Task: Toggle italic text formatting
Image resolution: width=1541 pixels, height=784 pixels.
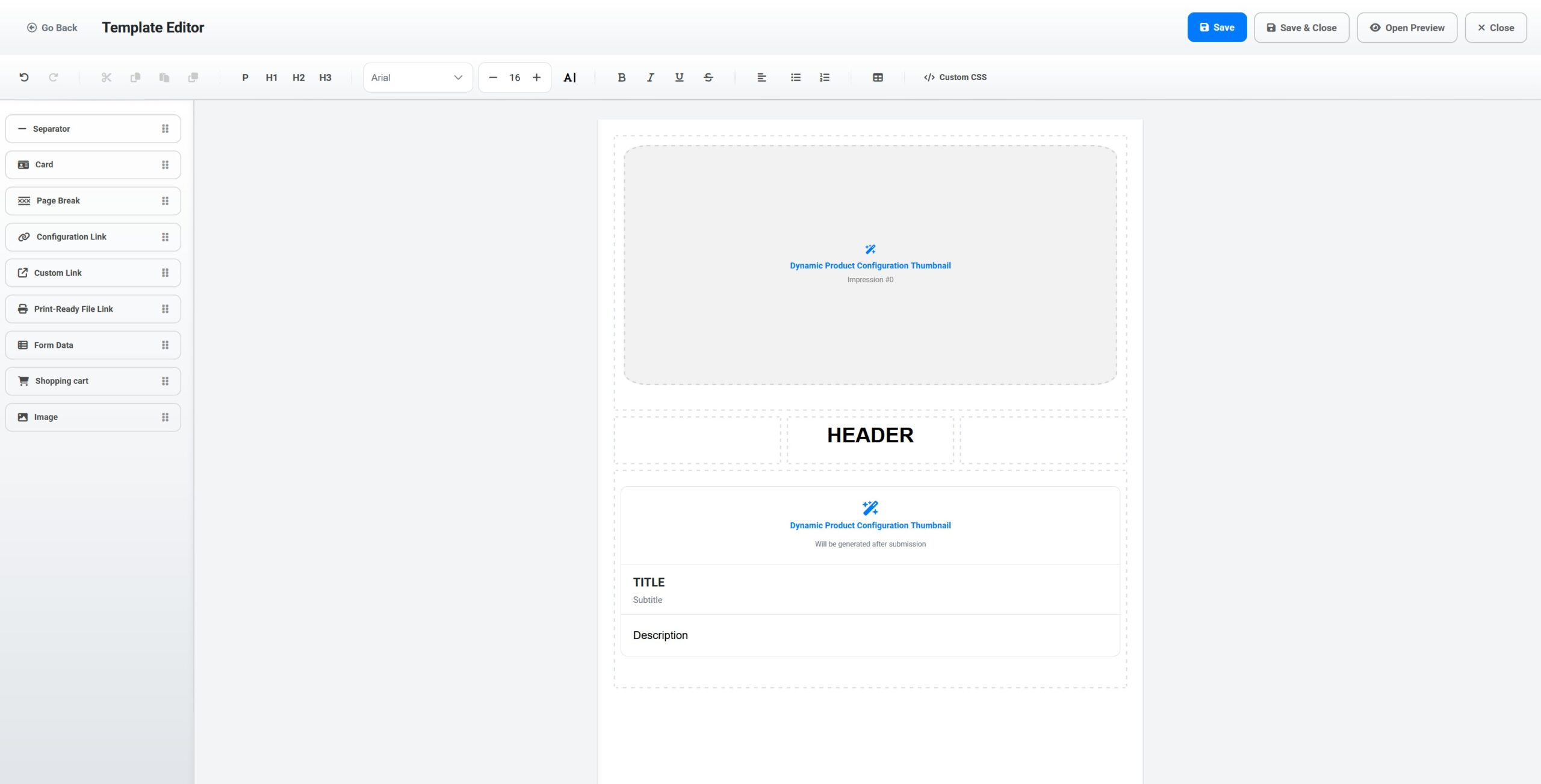Action: coord(651,77)
